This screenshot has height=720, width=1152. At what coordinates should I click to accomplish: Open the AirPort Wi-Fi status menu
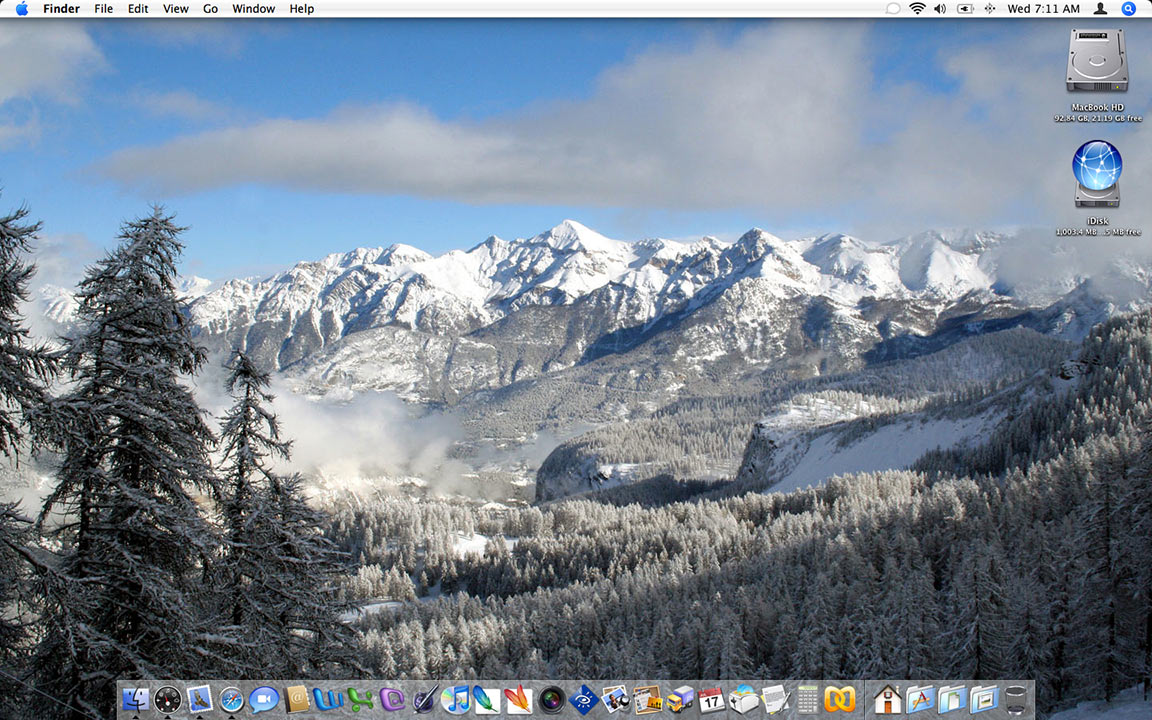tap(917, 9)
